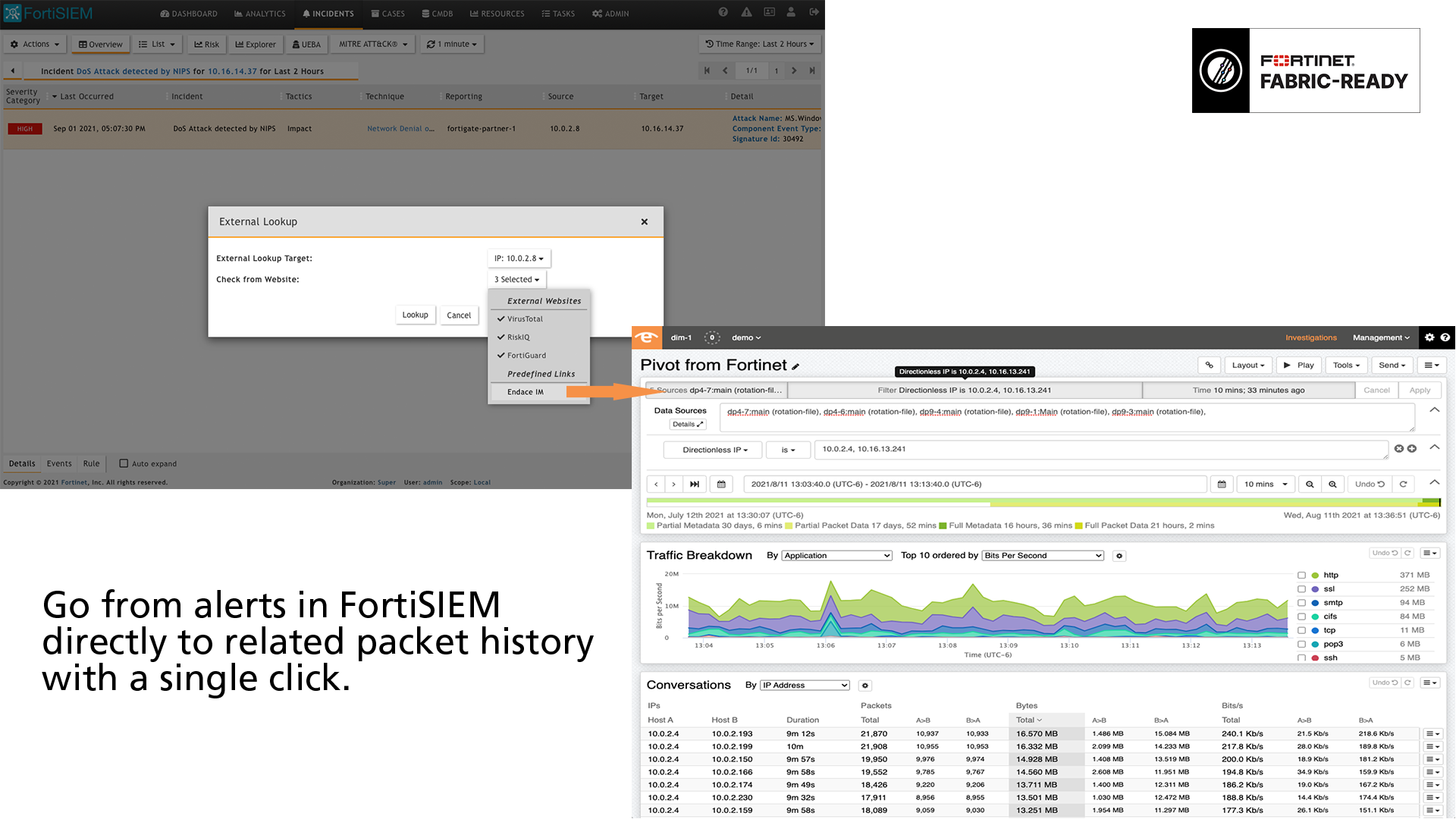Cancel the External Lookup dialog
1456x819 pixels.
tap(459, 315)
